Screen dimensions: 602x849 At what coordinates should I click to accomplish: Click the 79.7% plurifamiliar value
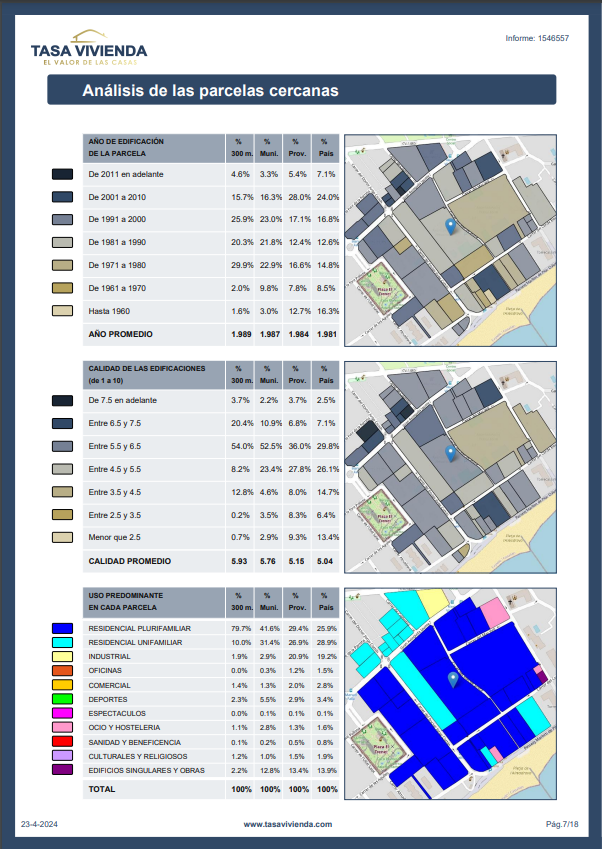241,629
